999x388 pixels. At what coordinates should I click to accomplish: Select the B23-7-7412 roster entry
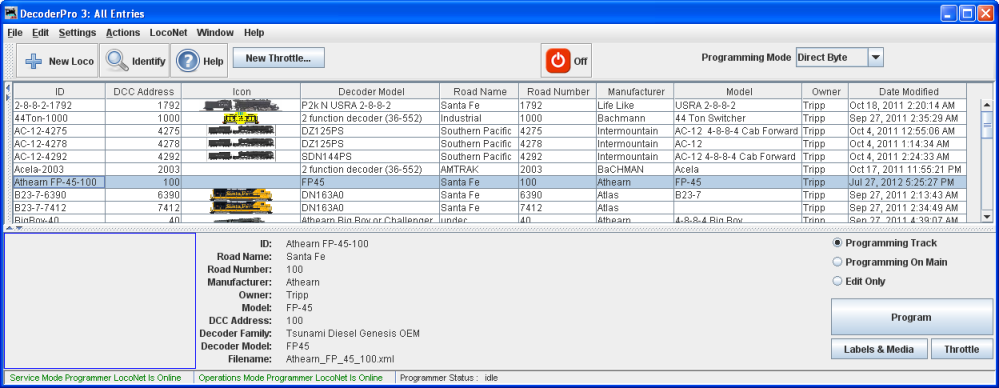click(x=490, y=207)
